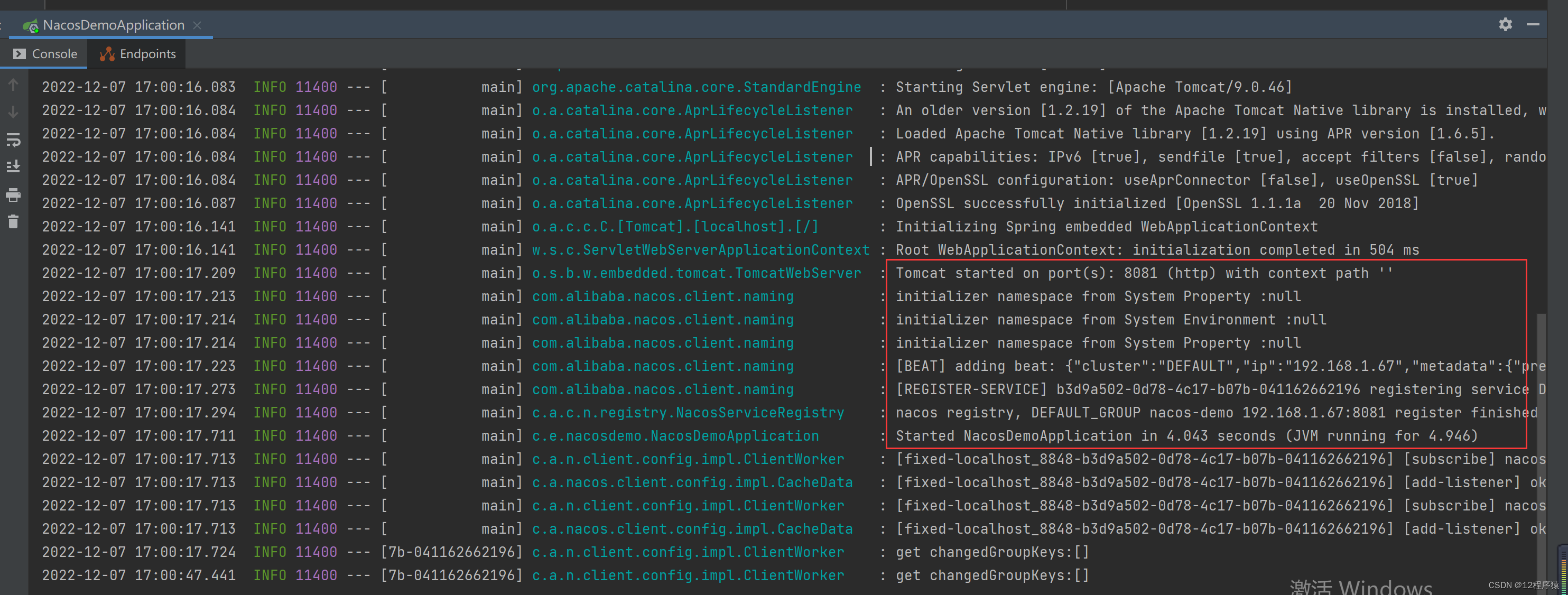Click the Console tab icon
Screen dimensions: 1568x595
20,53
